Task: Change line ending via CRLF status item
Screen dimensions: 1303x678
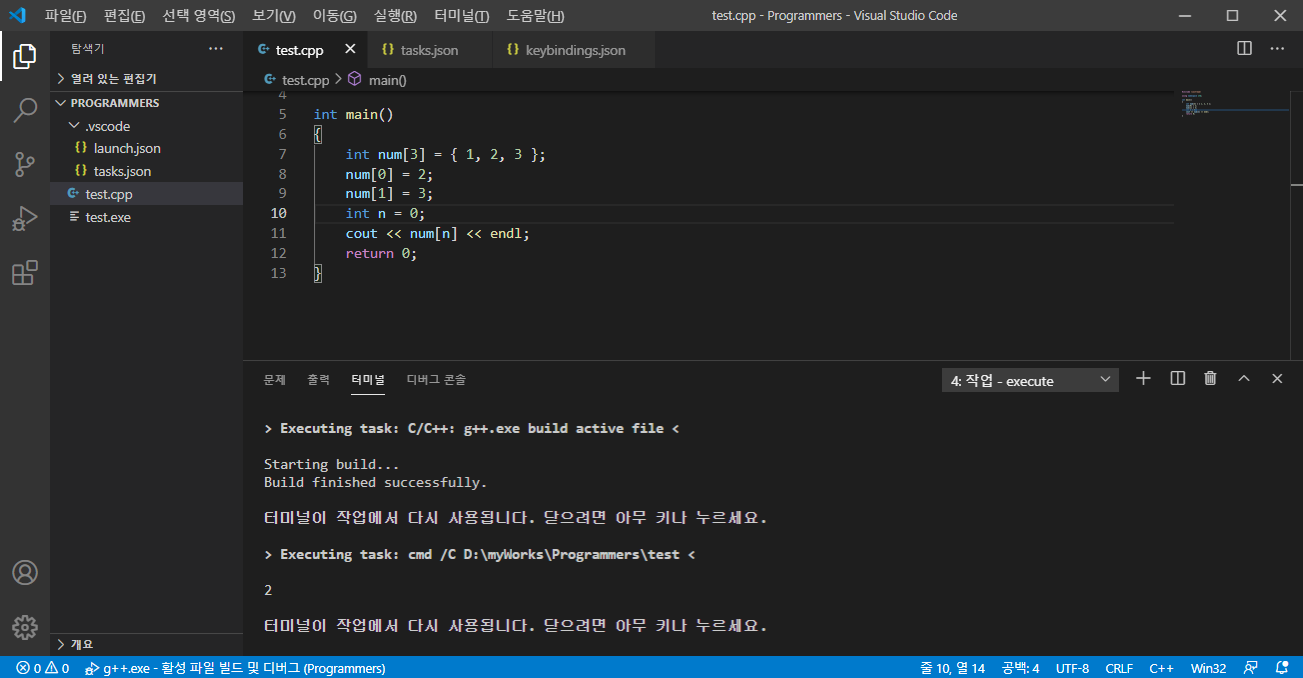Action: coord(1119,668)
